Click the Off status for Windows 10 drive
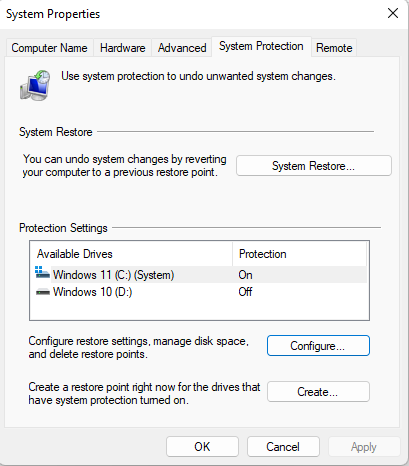This screenshot has height=466, width=409. click(x=245, y=292)
